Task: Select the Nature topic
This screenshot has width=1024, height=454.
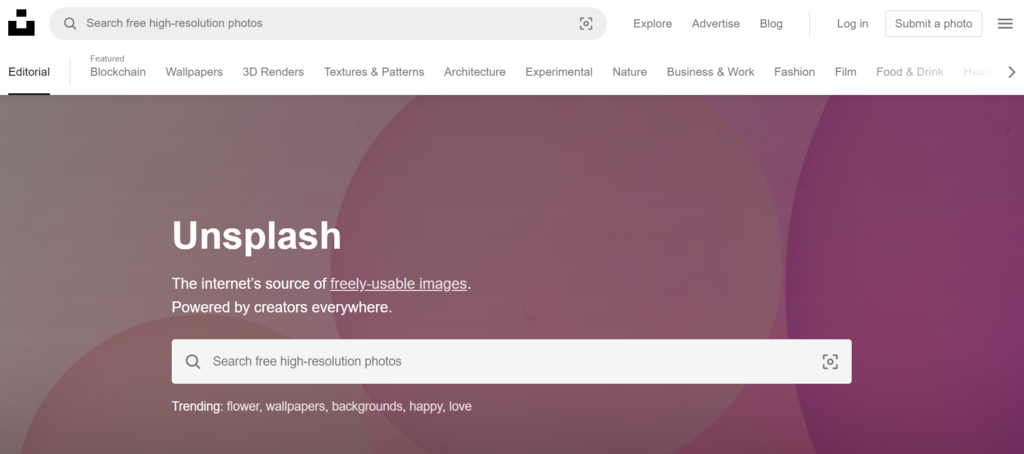Action: pyautogui.click(x=630, y=72)
